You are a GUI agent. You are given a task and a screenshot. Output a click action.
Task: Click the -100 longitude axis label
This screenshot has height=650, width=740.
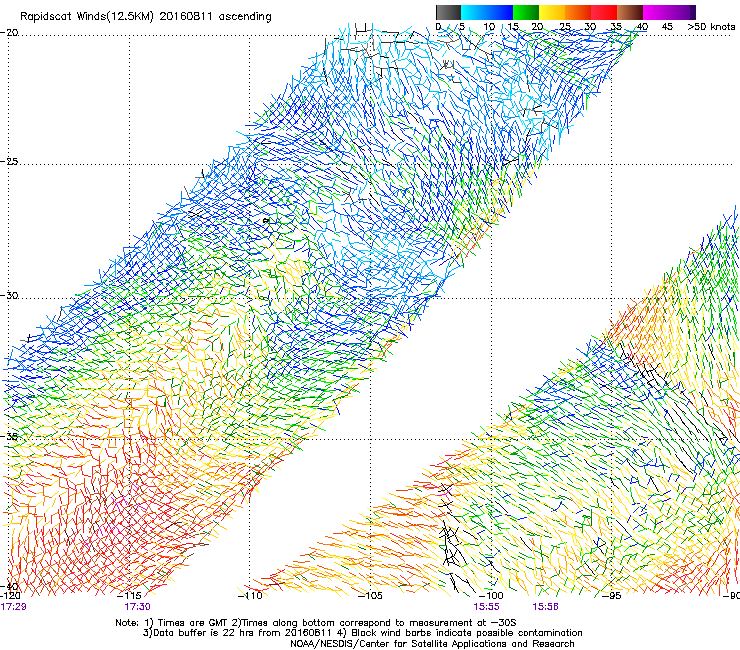pyautogui.click(x=491, y=596)
